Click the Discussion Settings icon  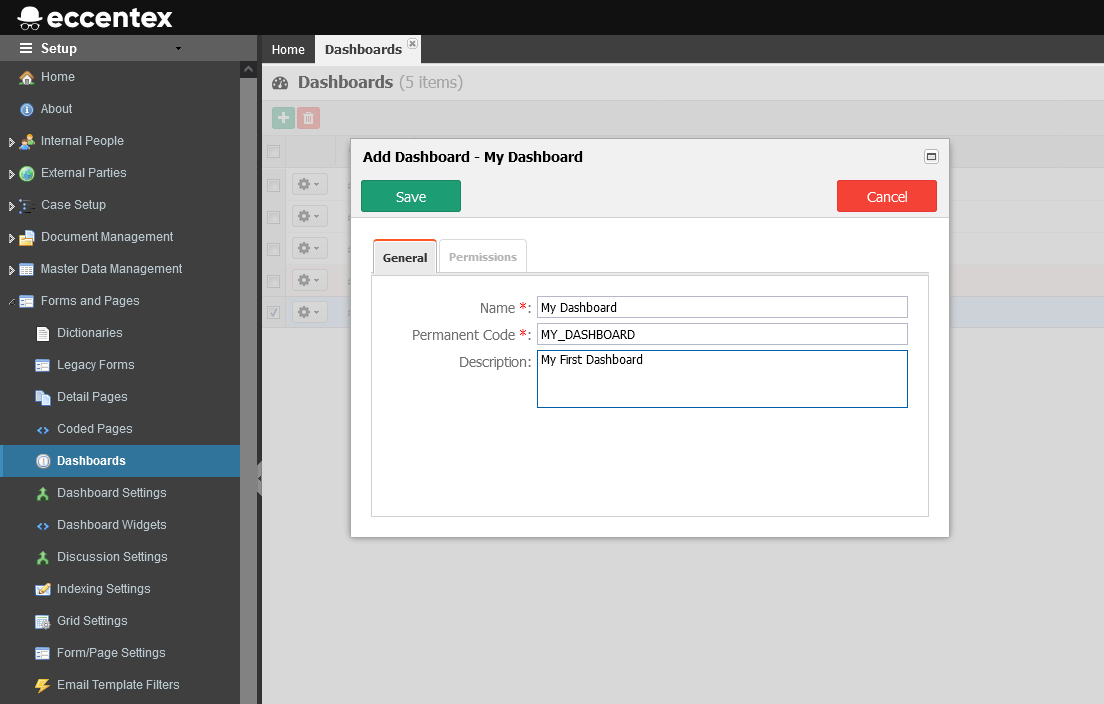pyautogui.click(x=43, y=558)
